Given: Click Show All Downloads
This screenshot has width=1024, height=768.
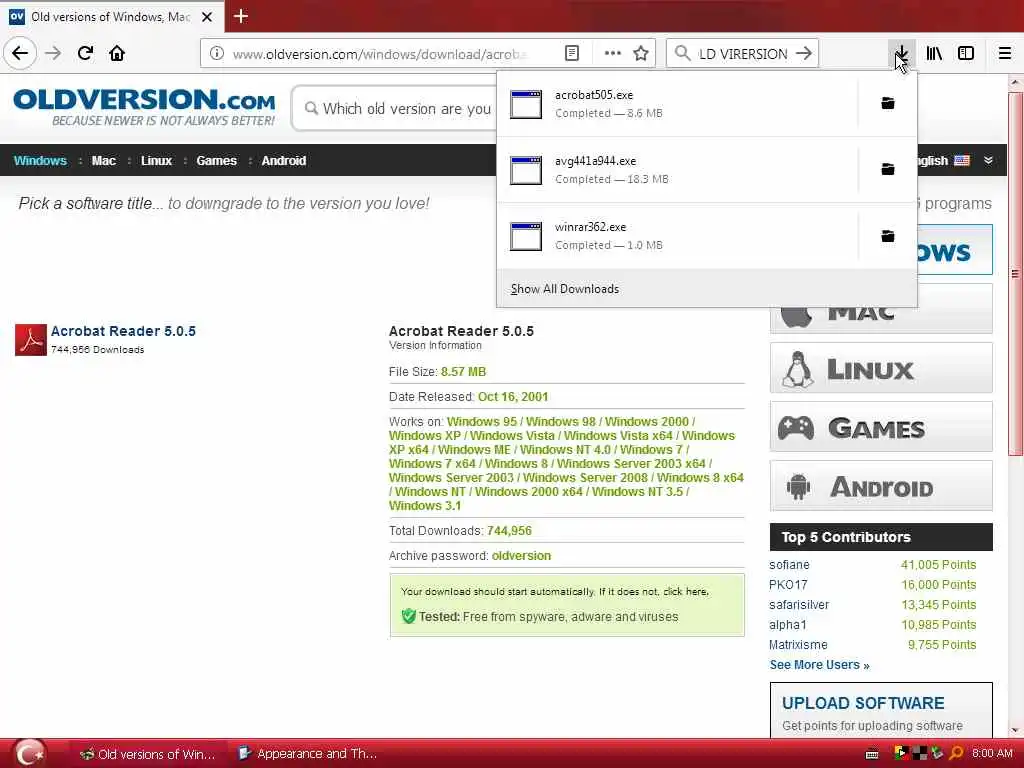Looking at the screenshot, I should [x=565, y=289].
